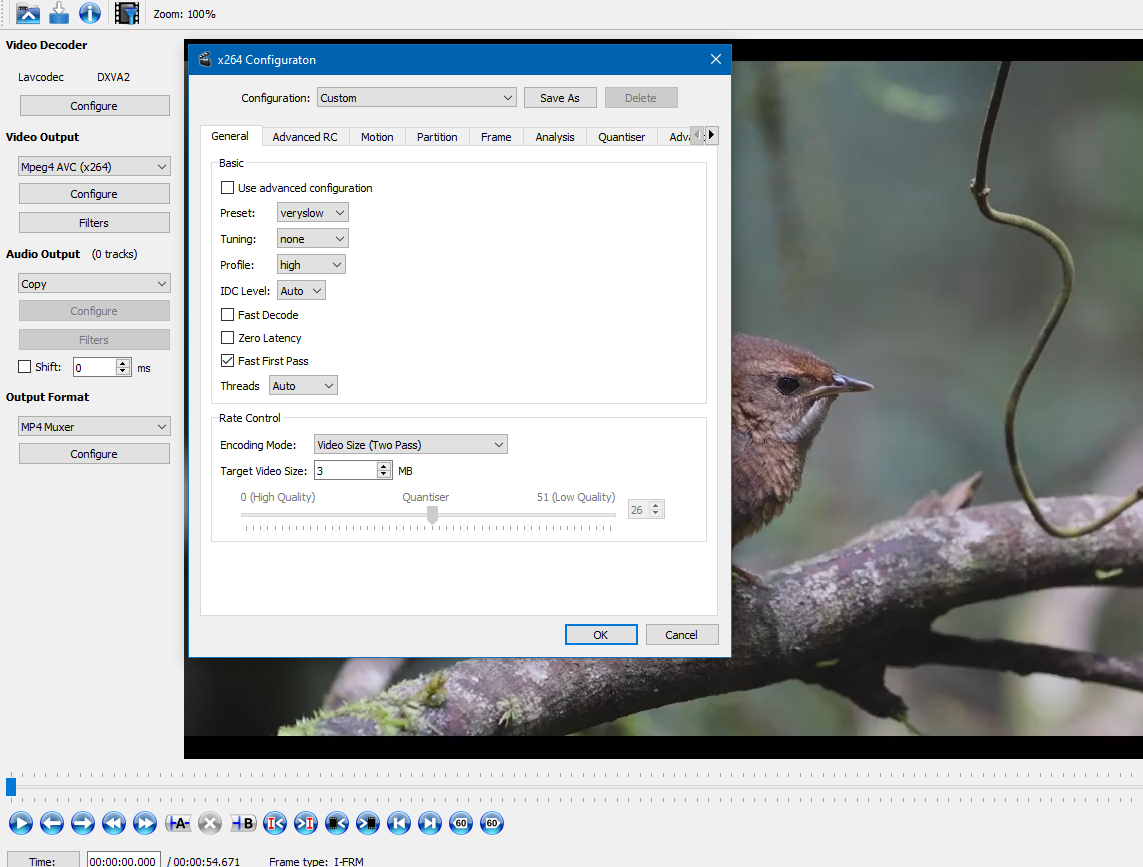Screen dimensions: 1143x867
Task: Click the Open Video file icon
Action: (28, 13)
